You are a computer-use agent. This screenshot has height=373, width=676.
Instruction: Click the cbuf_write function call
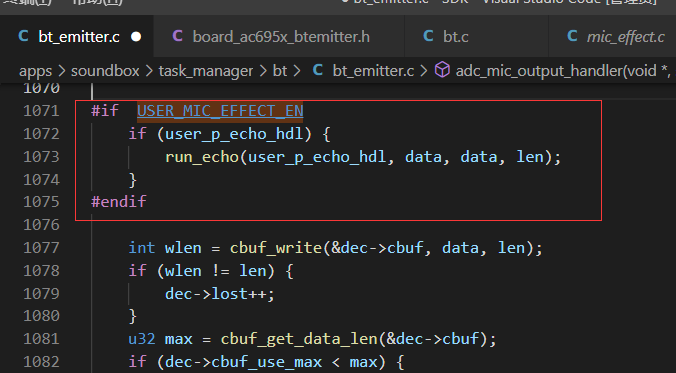coord(275,248)
